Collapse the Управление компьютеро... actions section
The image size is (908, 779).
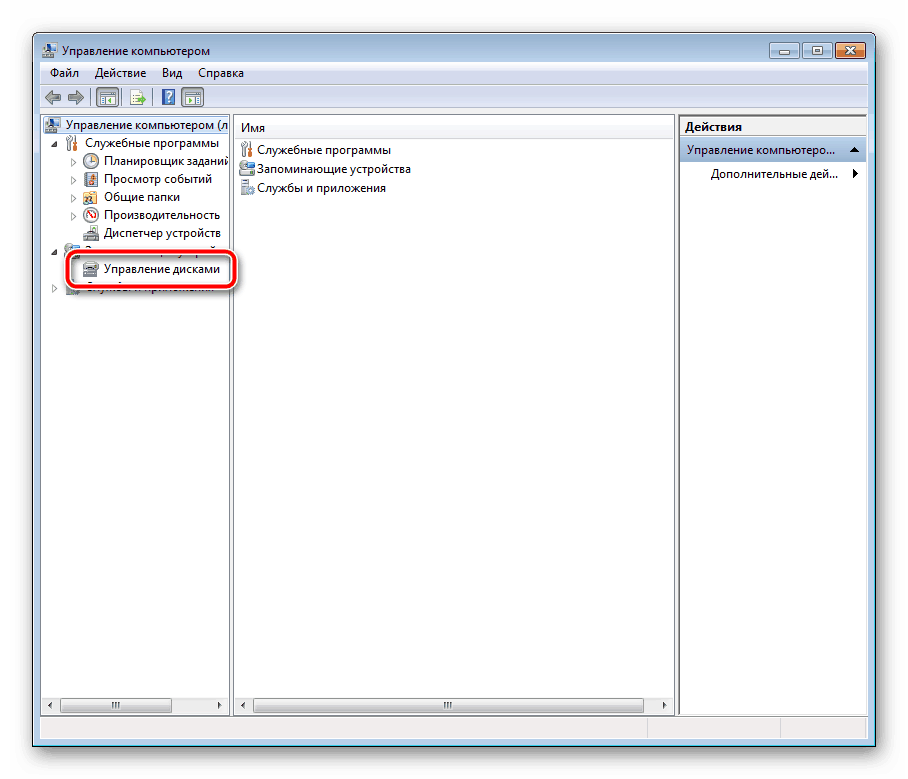[854, 150]
